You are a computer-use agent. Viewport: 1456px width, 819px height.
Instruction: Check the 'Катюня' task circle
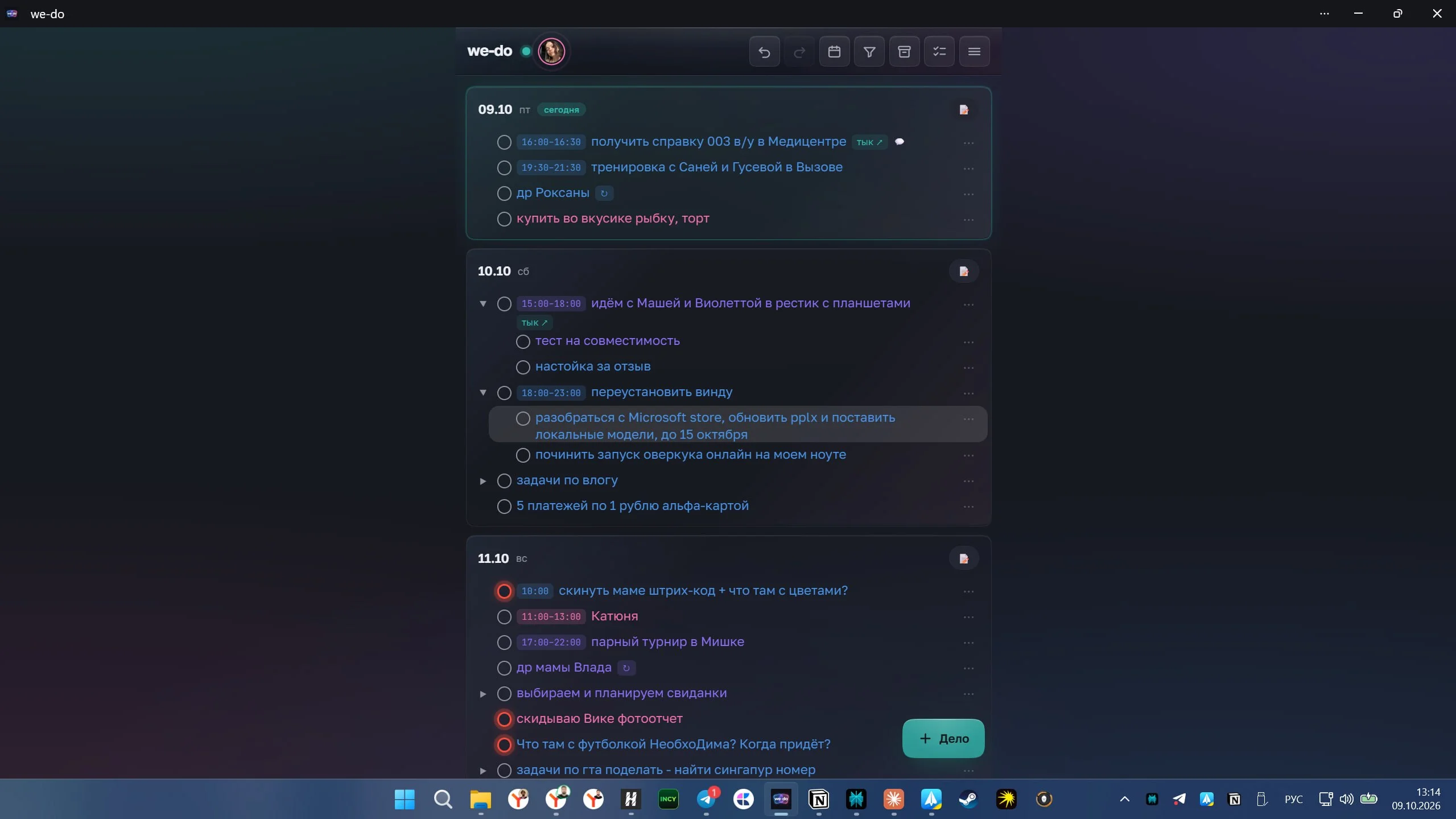[x=504, y=617]
